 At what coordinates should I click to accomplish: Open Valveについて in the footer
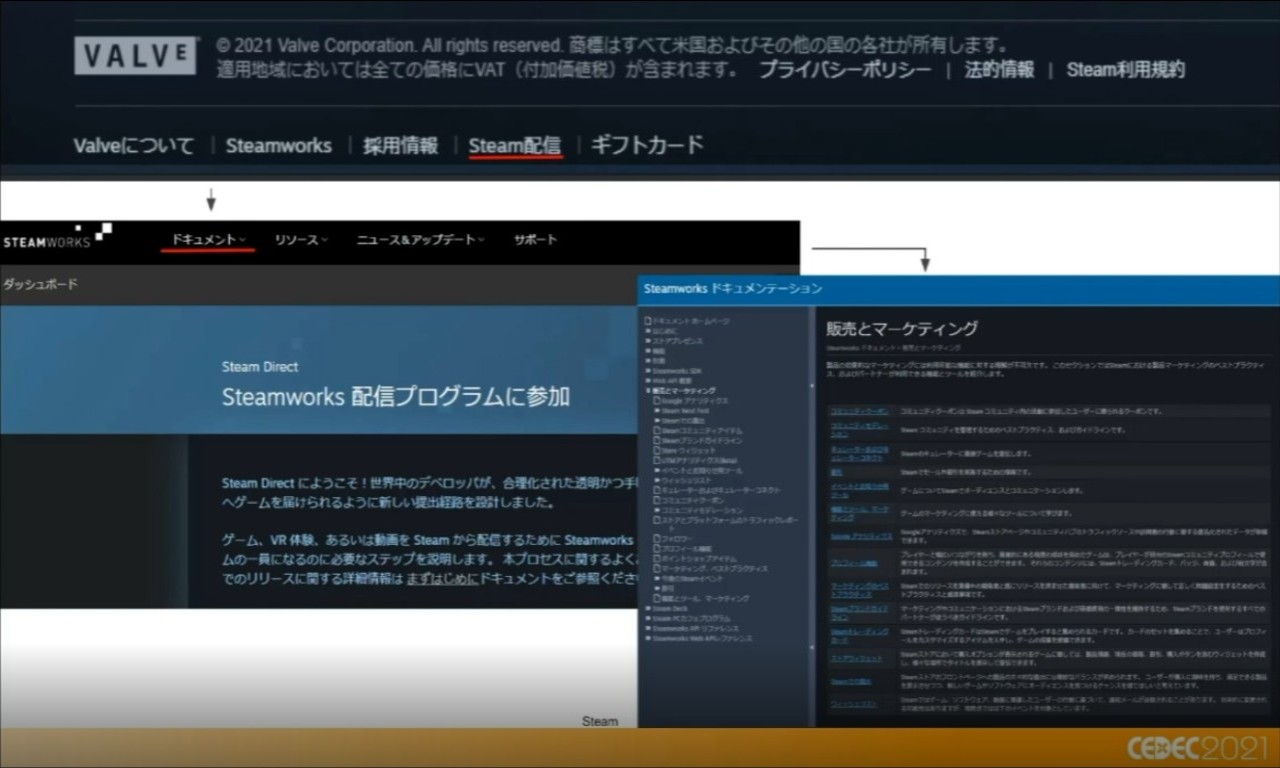134,145
